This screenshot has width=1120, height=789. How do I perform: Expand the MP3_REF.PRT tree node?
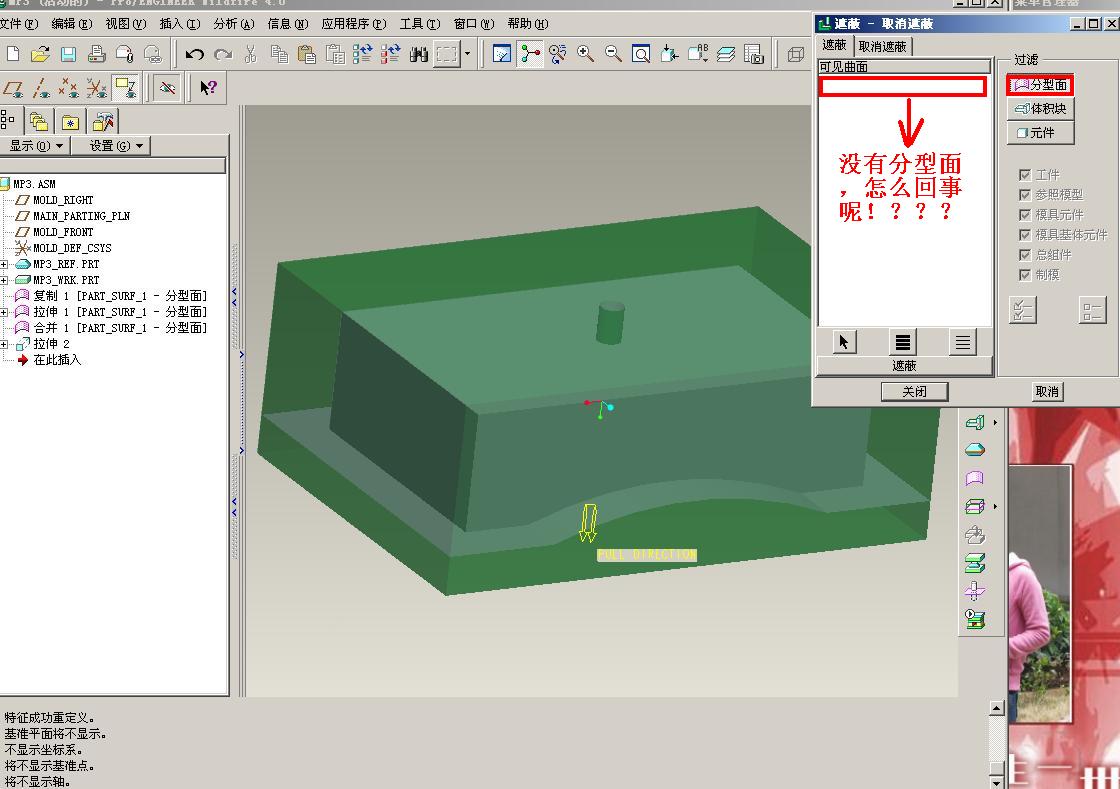pyautogui.click(x=4, y=264)
